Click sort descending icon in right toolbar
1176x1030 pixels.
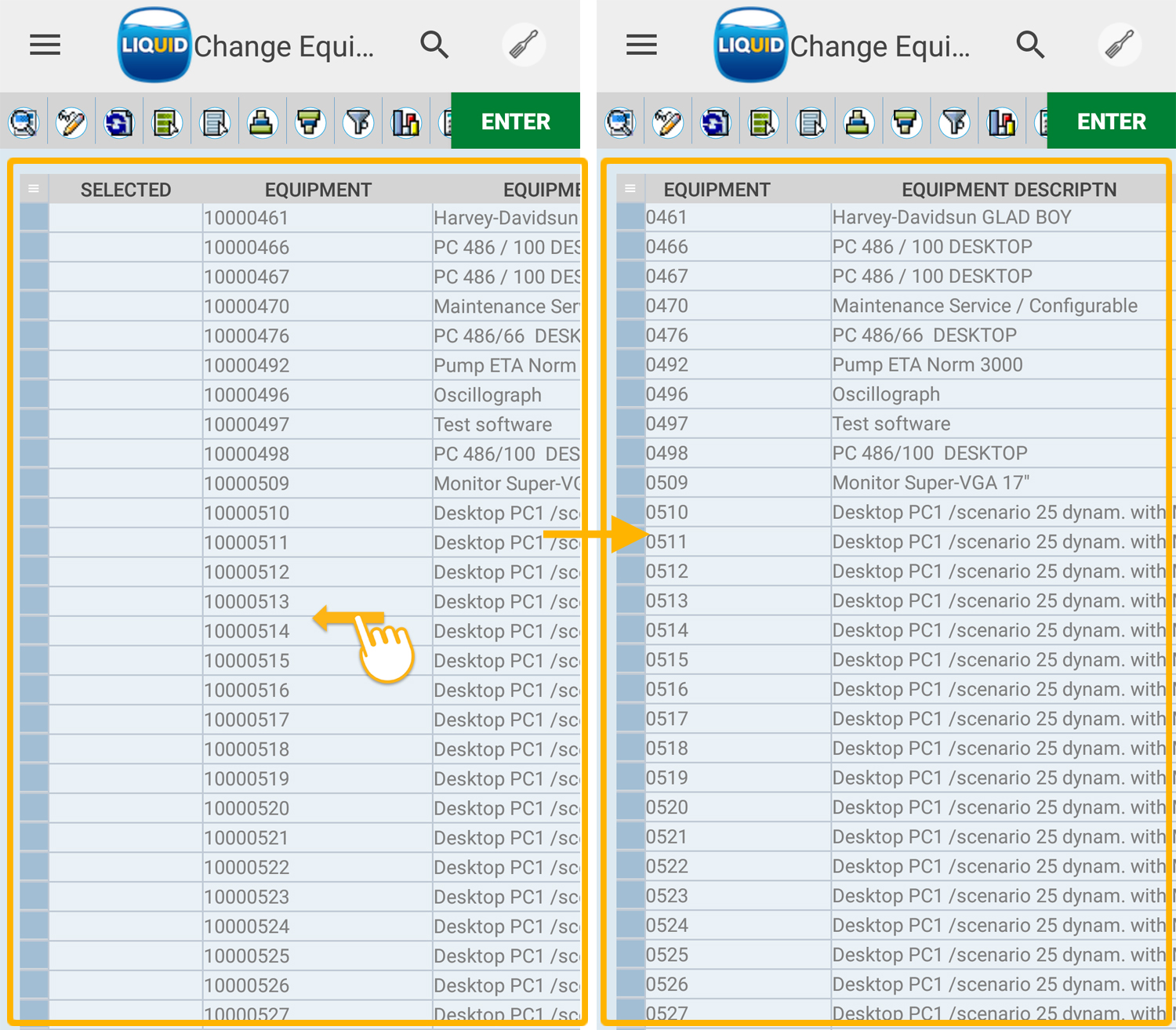click(906, 123)
